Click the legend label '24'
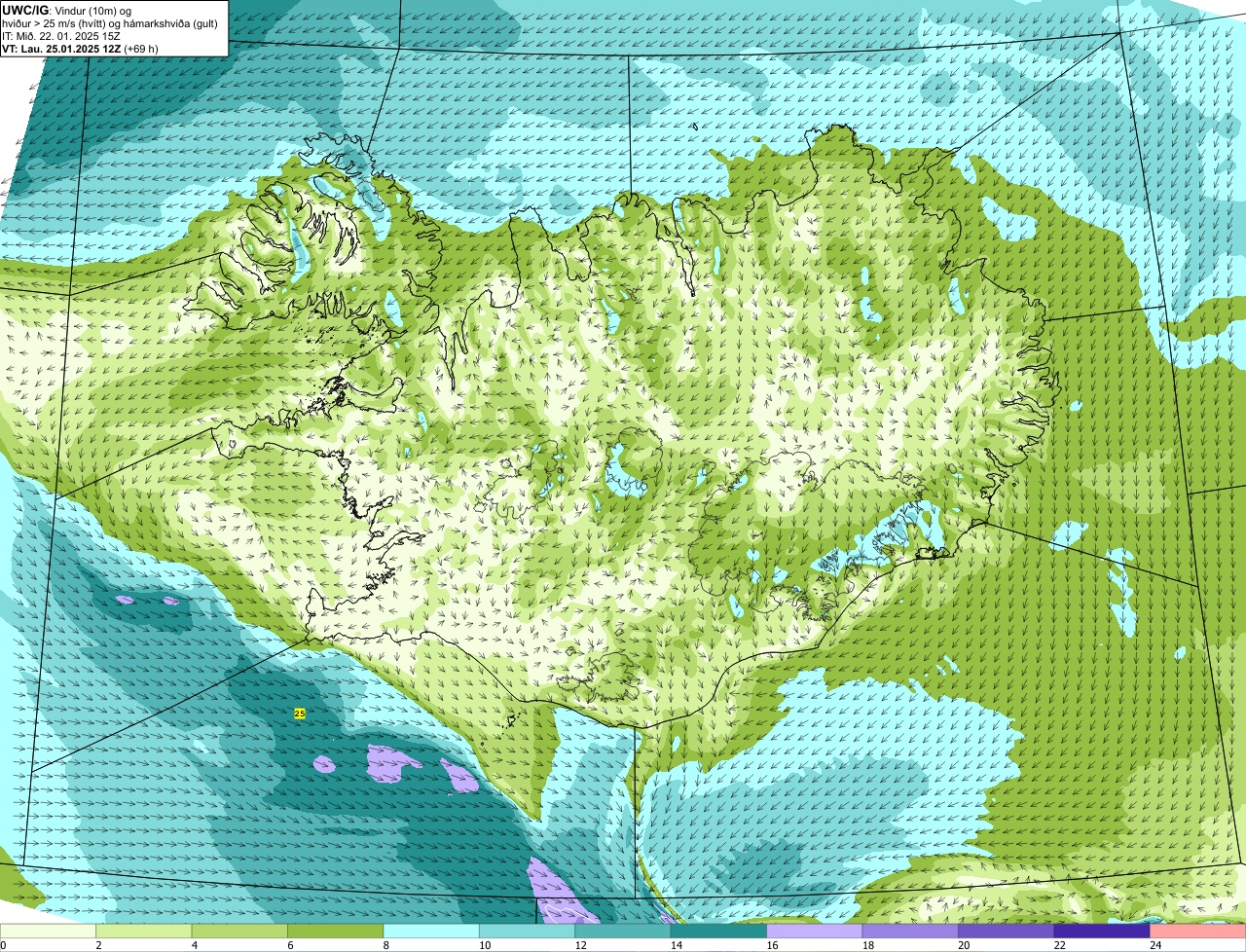 1155,945
